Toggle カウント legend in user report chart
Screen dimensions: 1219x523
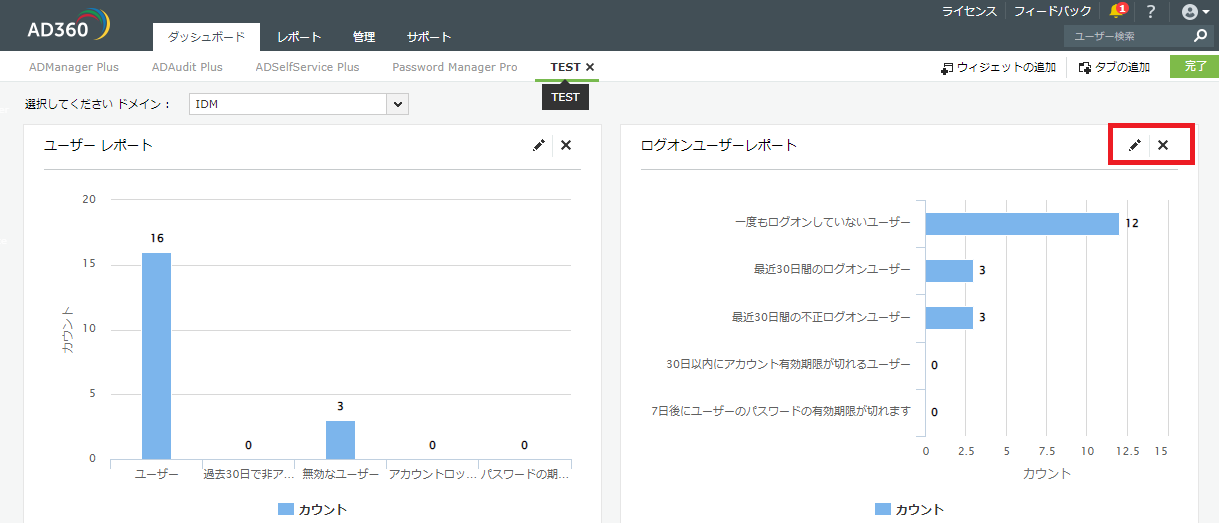[x=312, y=509]
